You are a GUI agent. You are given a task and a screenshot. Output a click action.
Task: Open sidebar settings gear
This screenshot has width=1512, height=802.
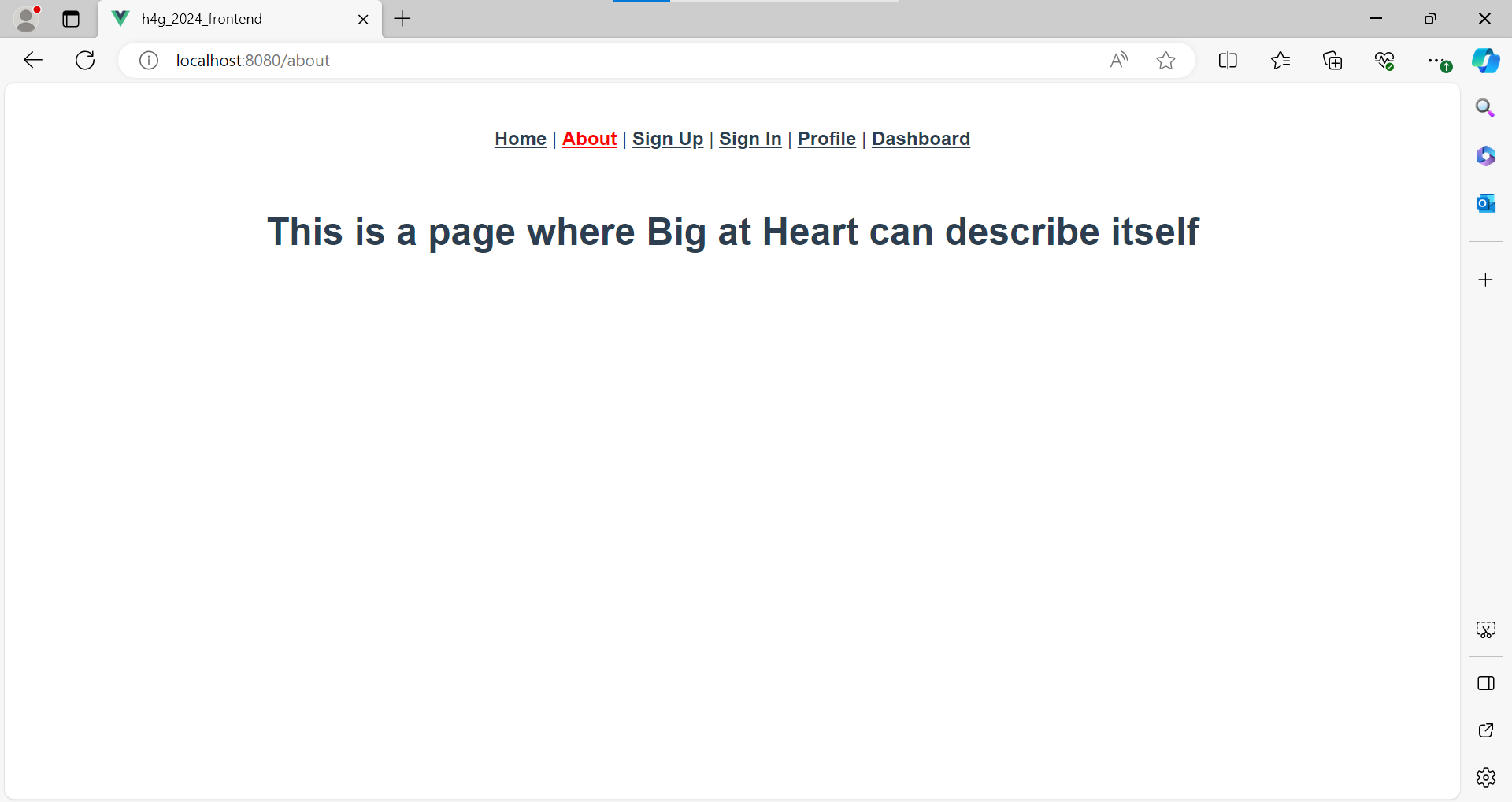pyautogui.click(x=1485, y=778)
